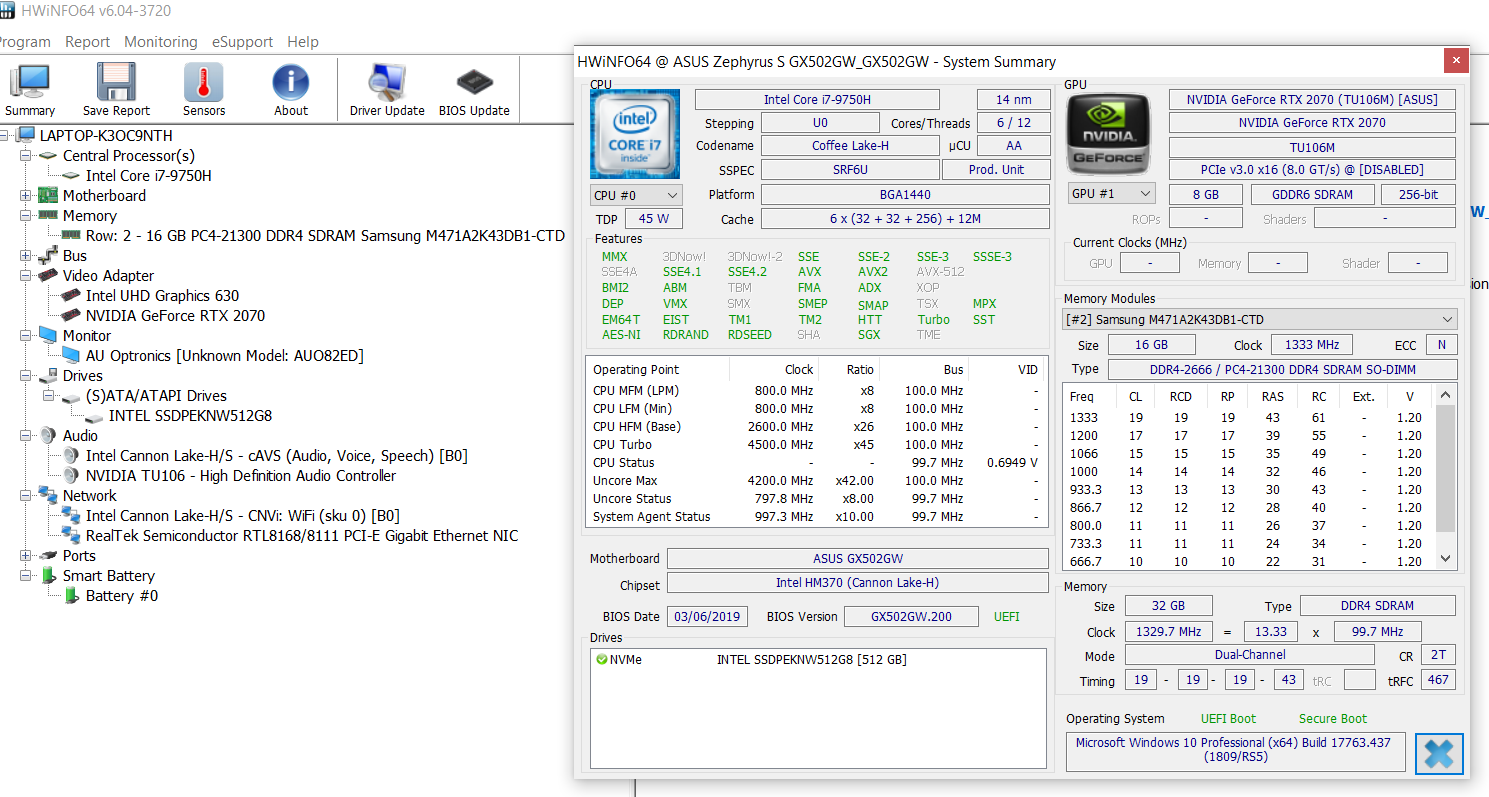Collapse the Memory tree node
The width and height of the screenshot is (1489, 797).
click(26, 216)
